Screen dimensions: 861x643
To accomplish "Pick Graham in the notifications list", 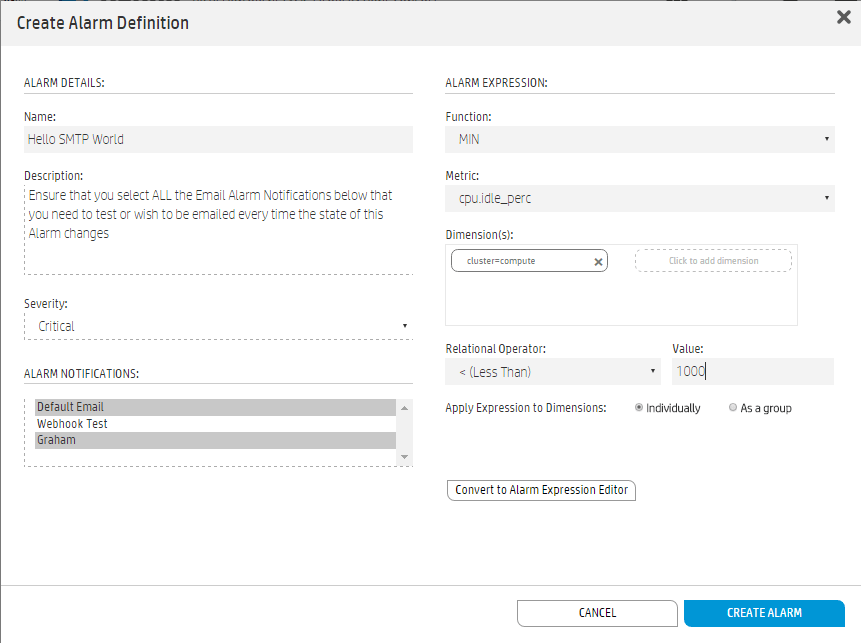I will coord(215,440).
